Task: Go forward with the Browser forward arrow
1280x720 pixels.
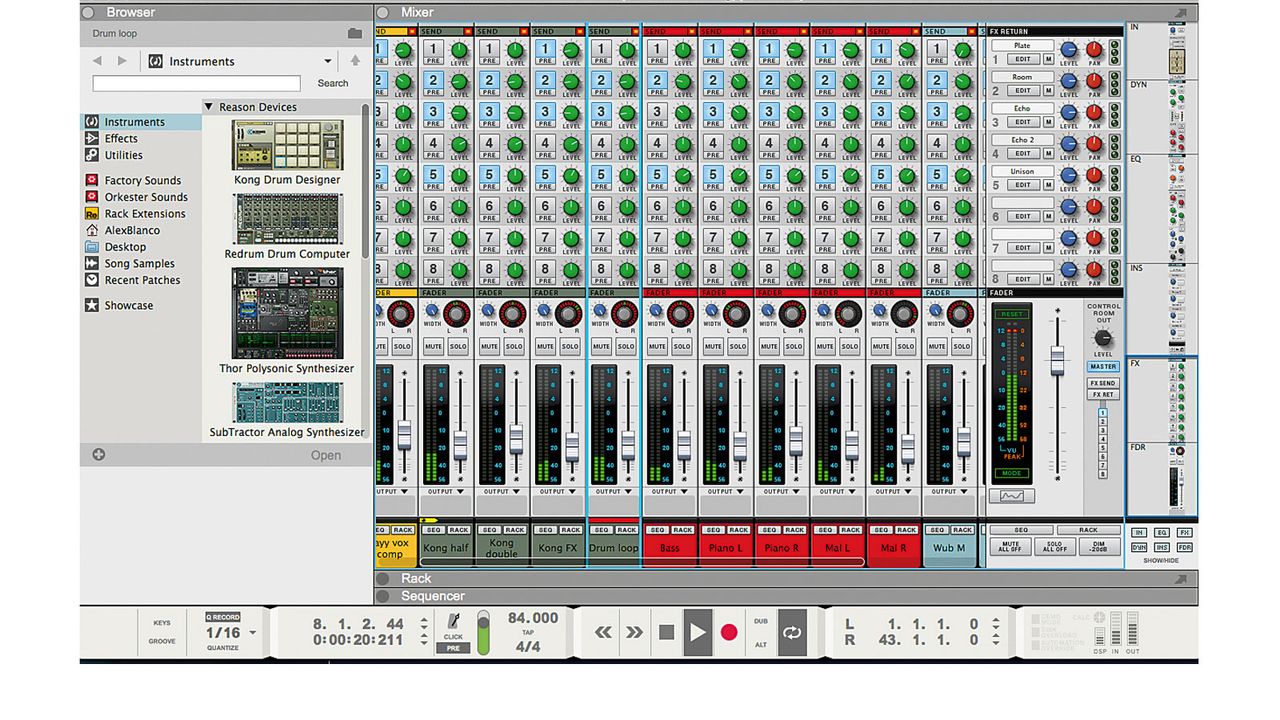Action: pyautogui.click(x=122, y=61)
